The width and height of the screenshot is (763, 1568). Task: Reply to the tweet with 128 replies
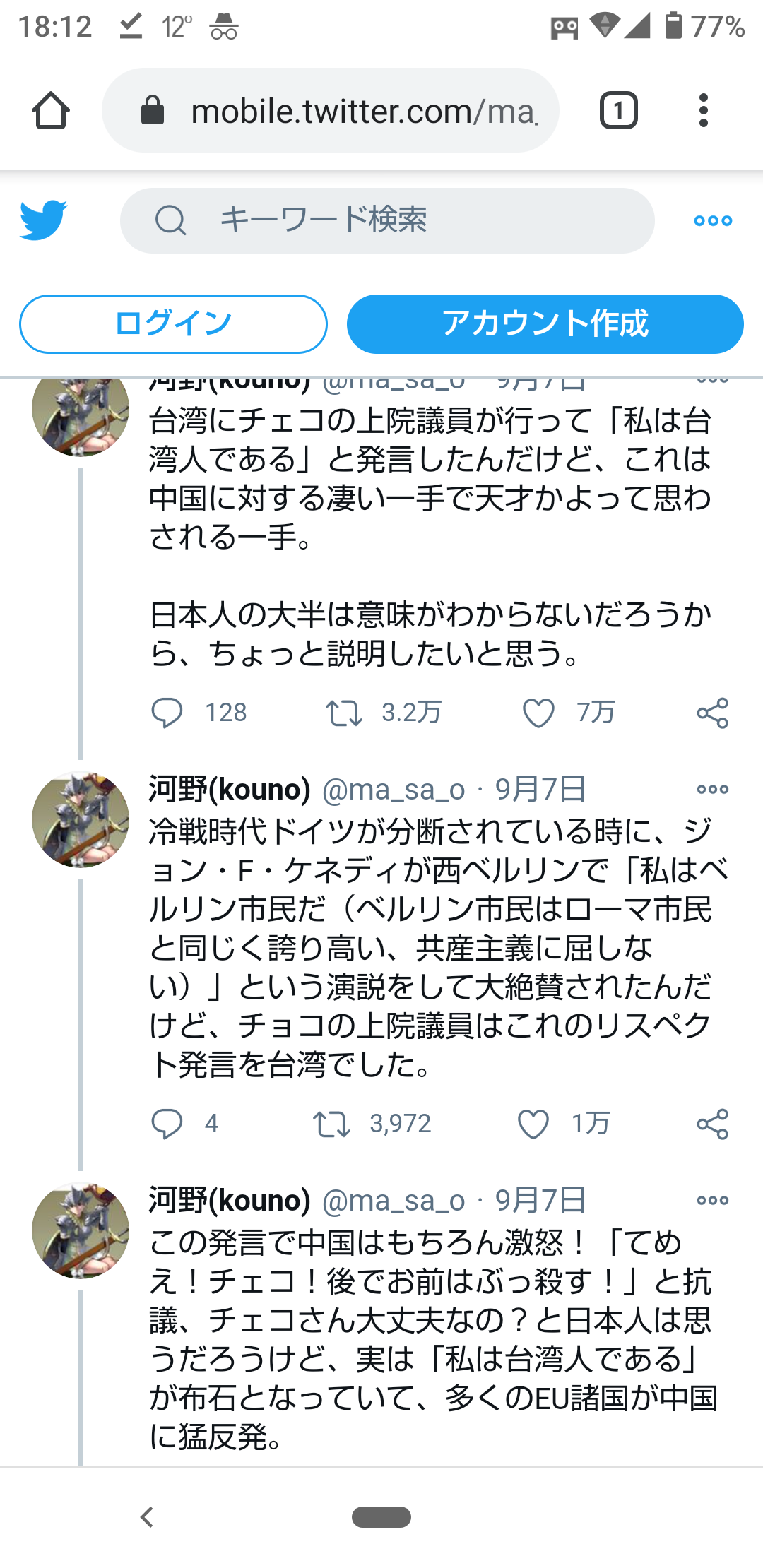pyautogui.click(x=167, y=713)
